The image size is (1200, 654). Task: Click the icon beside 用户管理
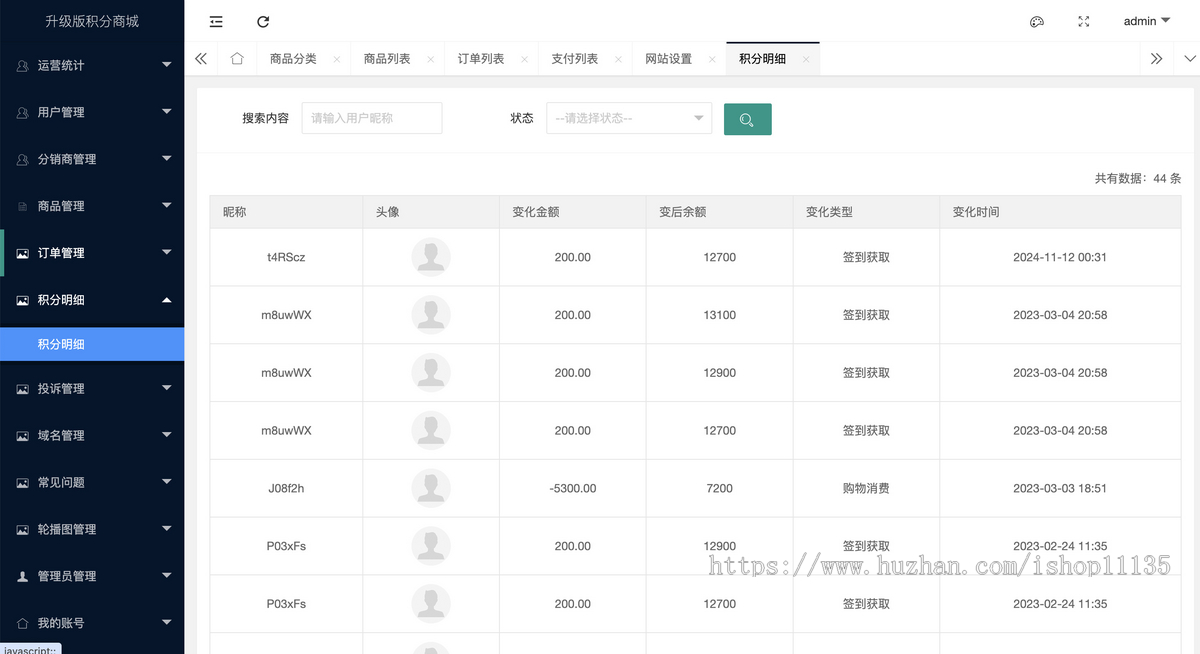coord(23,113)
